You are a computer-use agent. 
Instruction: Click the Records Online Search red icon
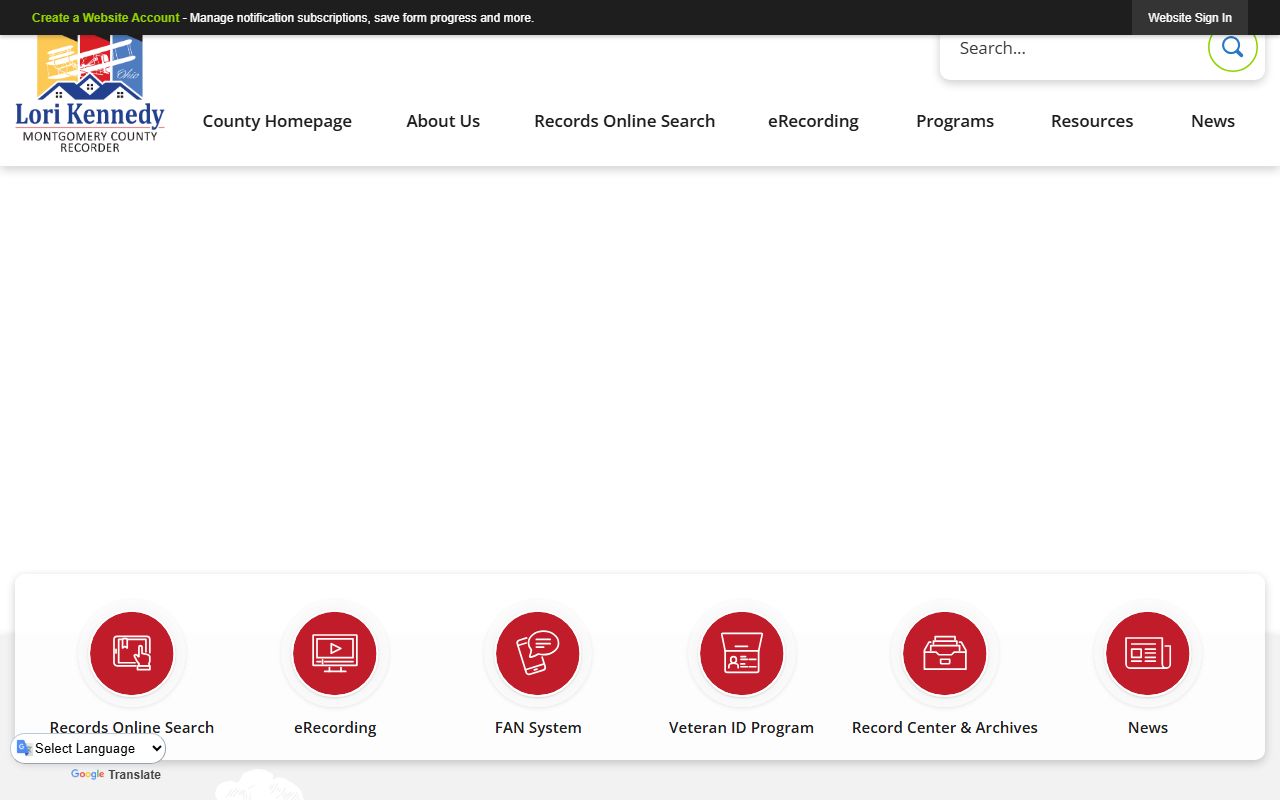pos(132,653)
